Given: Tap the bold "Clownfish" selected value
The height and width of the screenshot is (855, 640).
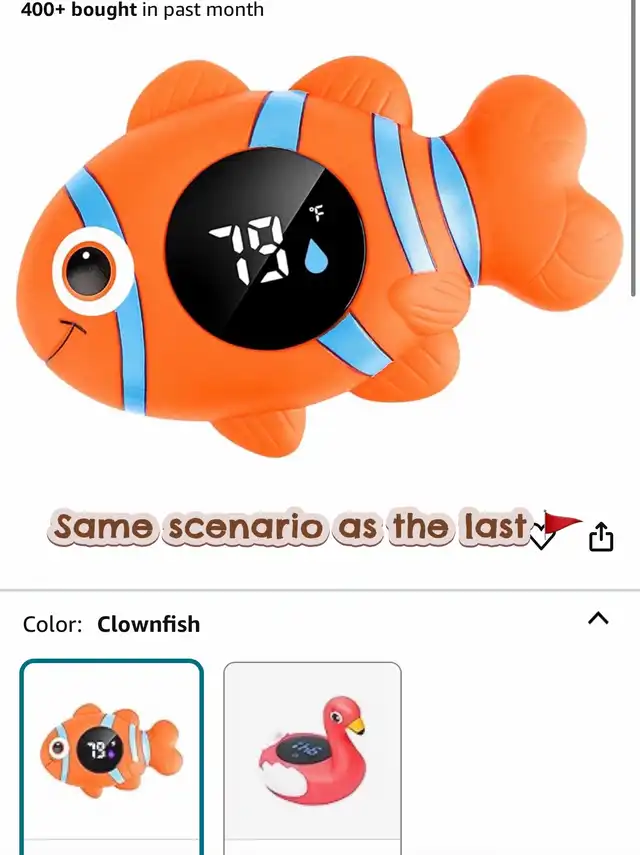Looking at the screenshot, I should (148, 624).
